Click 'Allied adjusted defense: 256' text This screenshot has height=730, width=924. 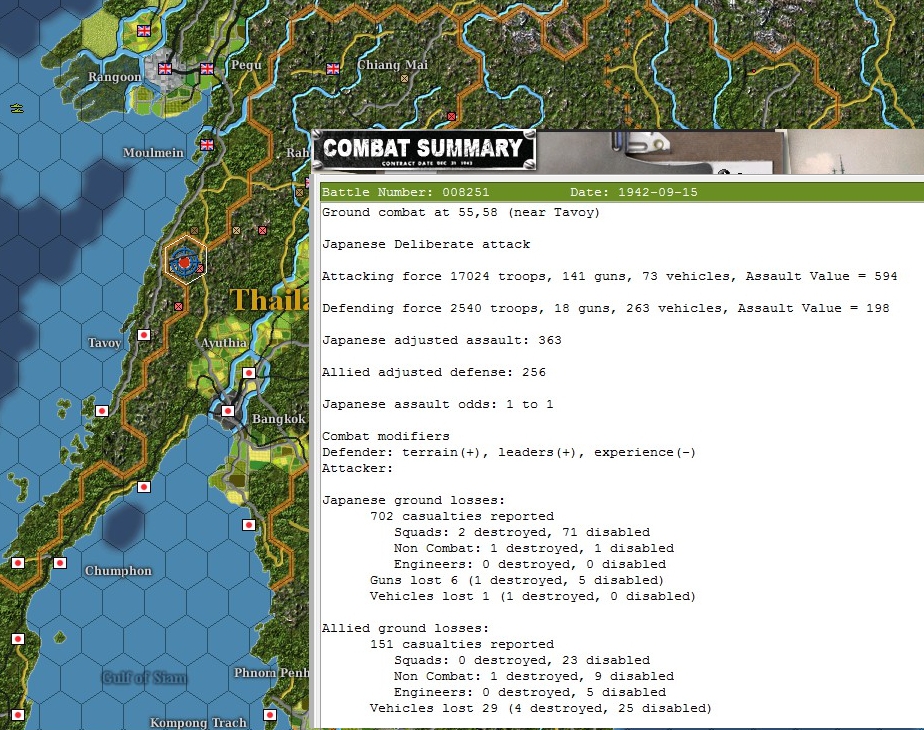(434, 372)
